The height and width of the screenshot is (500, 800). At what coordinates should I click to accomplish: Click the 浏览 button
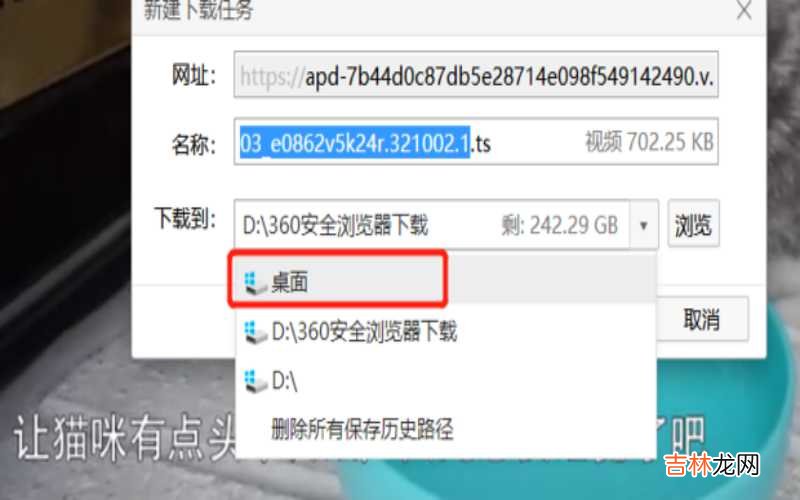coord(693,225)
